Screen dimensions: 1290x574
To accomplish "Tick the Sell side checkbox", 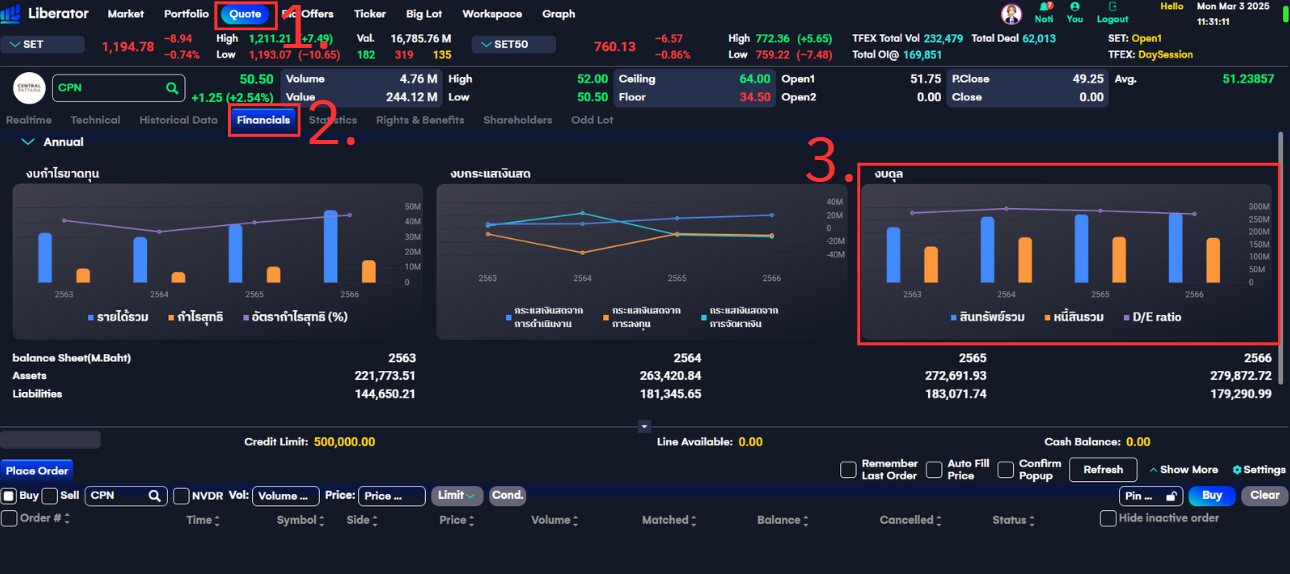I will click(50, 496).
